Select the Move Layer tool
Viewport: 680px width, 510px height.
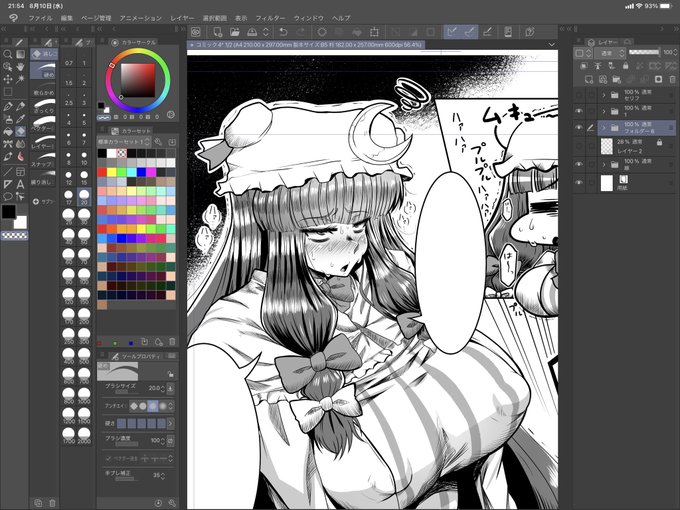[8, 79]
